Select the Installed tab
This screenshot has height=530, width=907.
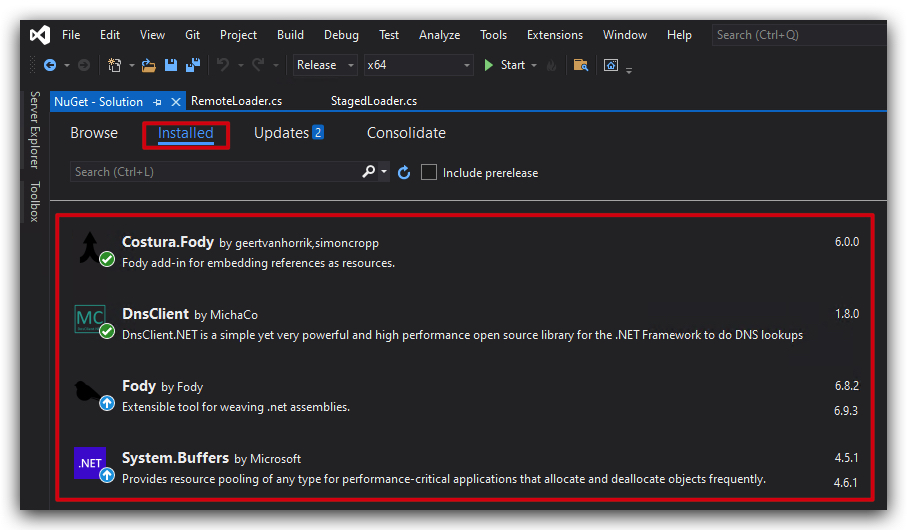[x=186, y=133]
